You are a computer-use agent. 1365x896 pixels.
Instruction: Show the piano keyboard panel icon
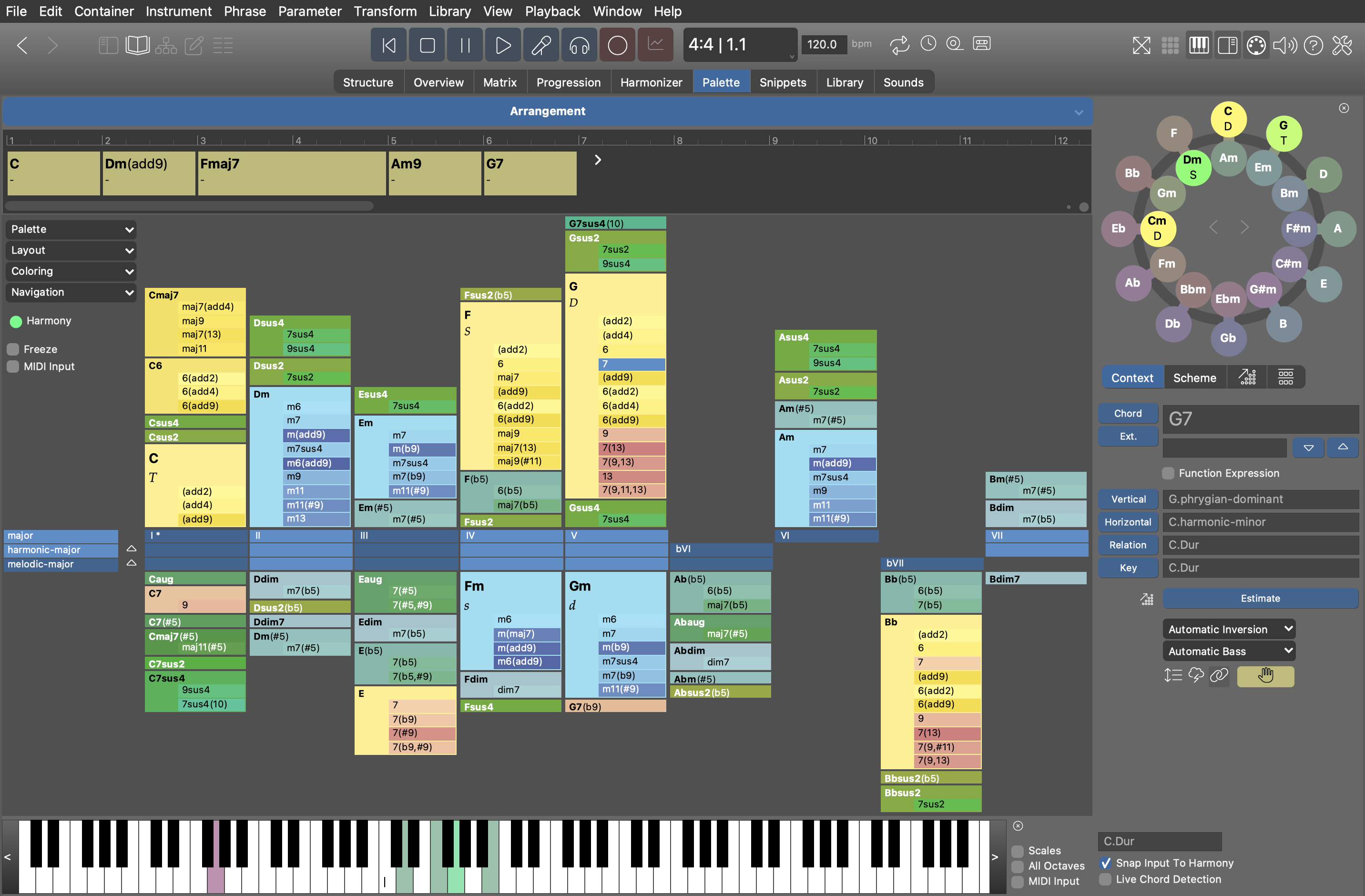pos(1198,45)
